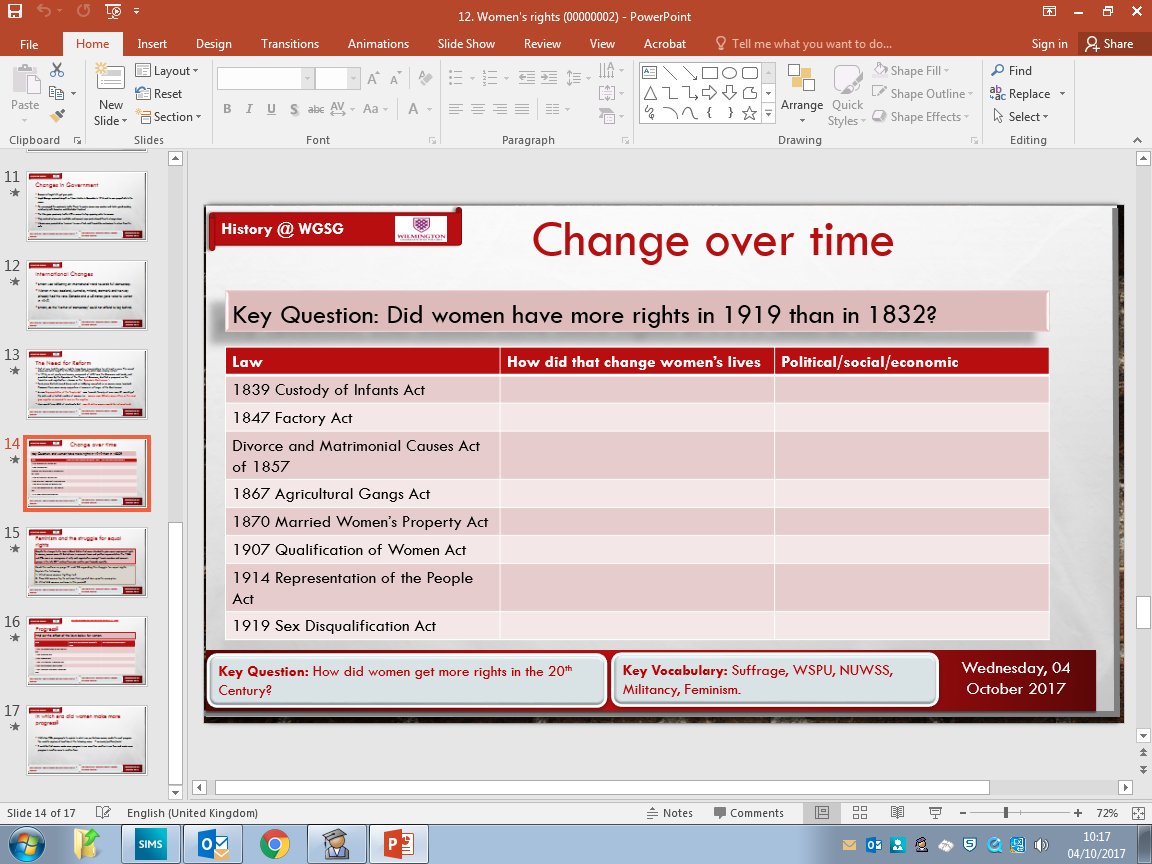Viewport: 1152px width, 864px height.
Task: Toggle the Notes pane
Action: [669, 813]
